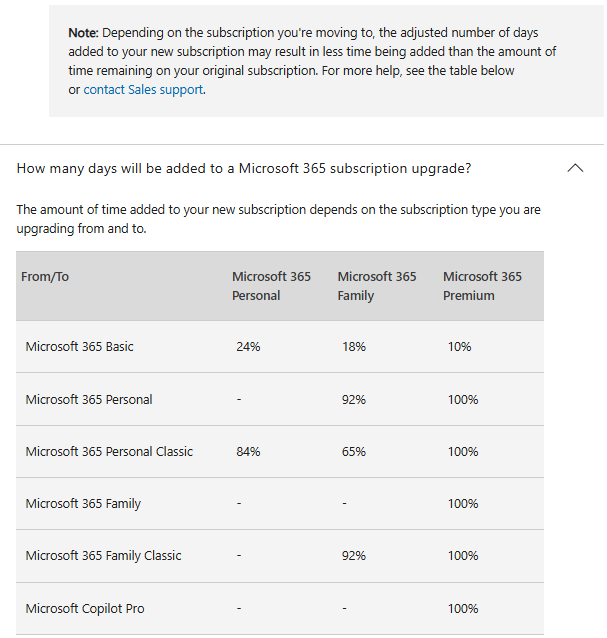Click the Microsoft 365 Basic row label
The image size is (607, 638).
coord(80,347)
